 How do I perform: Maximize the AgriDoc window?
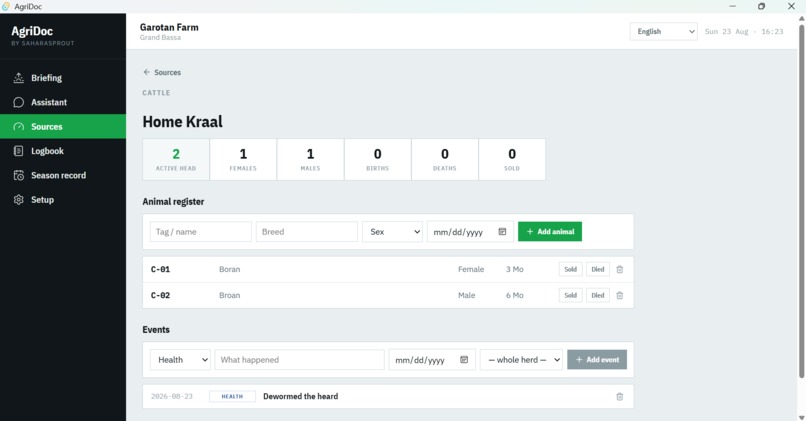(x=761, y=6)
